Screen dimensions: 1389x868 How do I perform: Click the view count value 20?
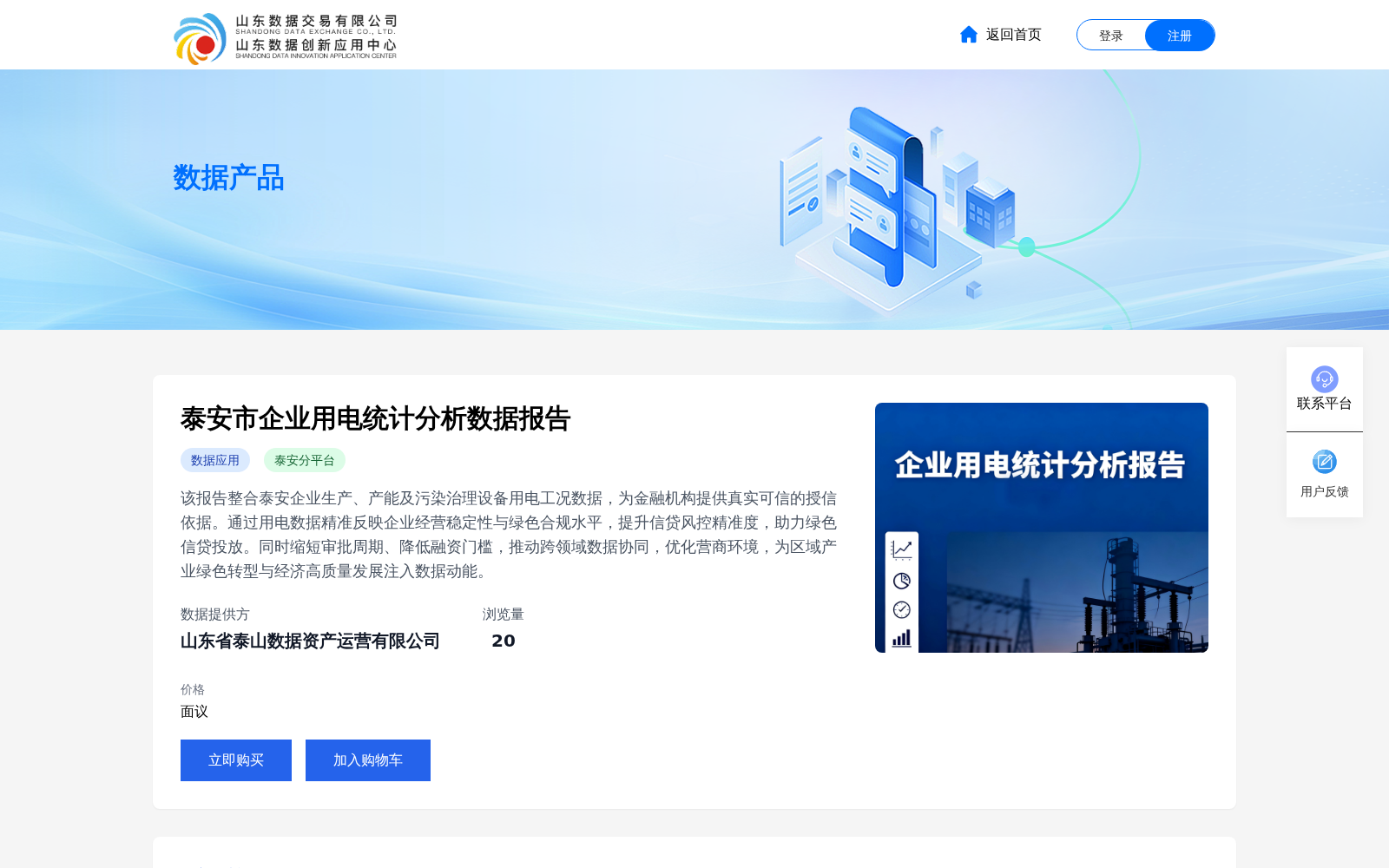(504, 641)
